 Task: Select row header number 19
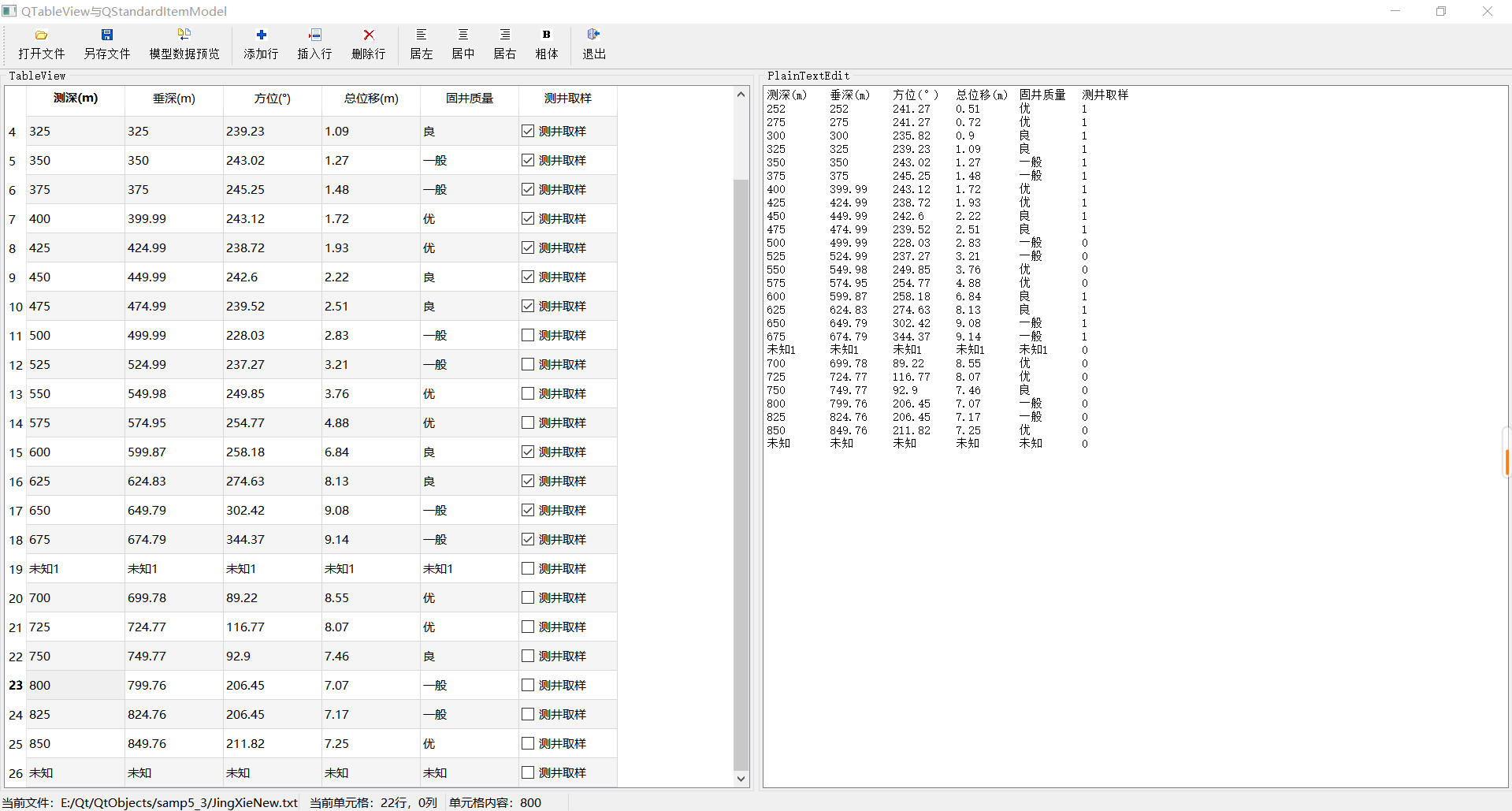[x=16, y=569]
